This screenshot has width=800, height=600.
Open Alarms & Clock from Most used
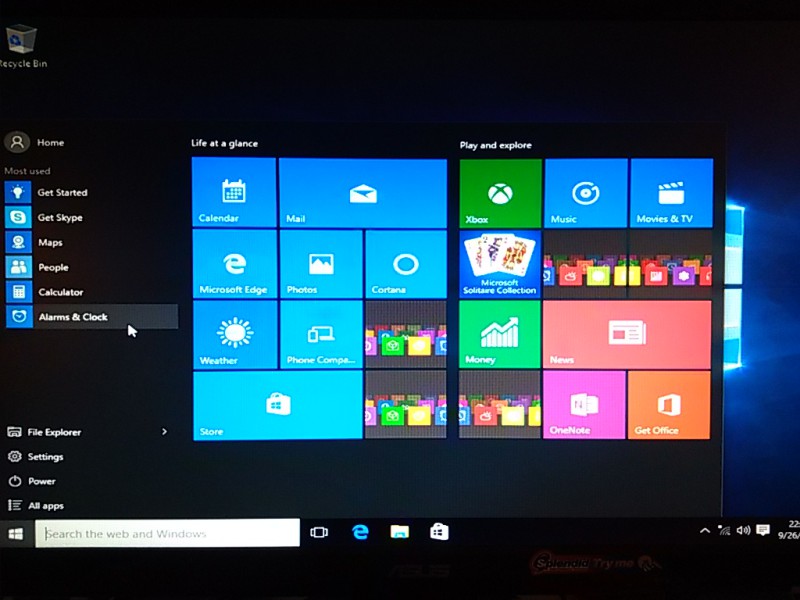click(91, 317)
